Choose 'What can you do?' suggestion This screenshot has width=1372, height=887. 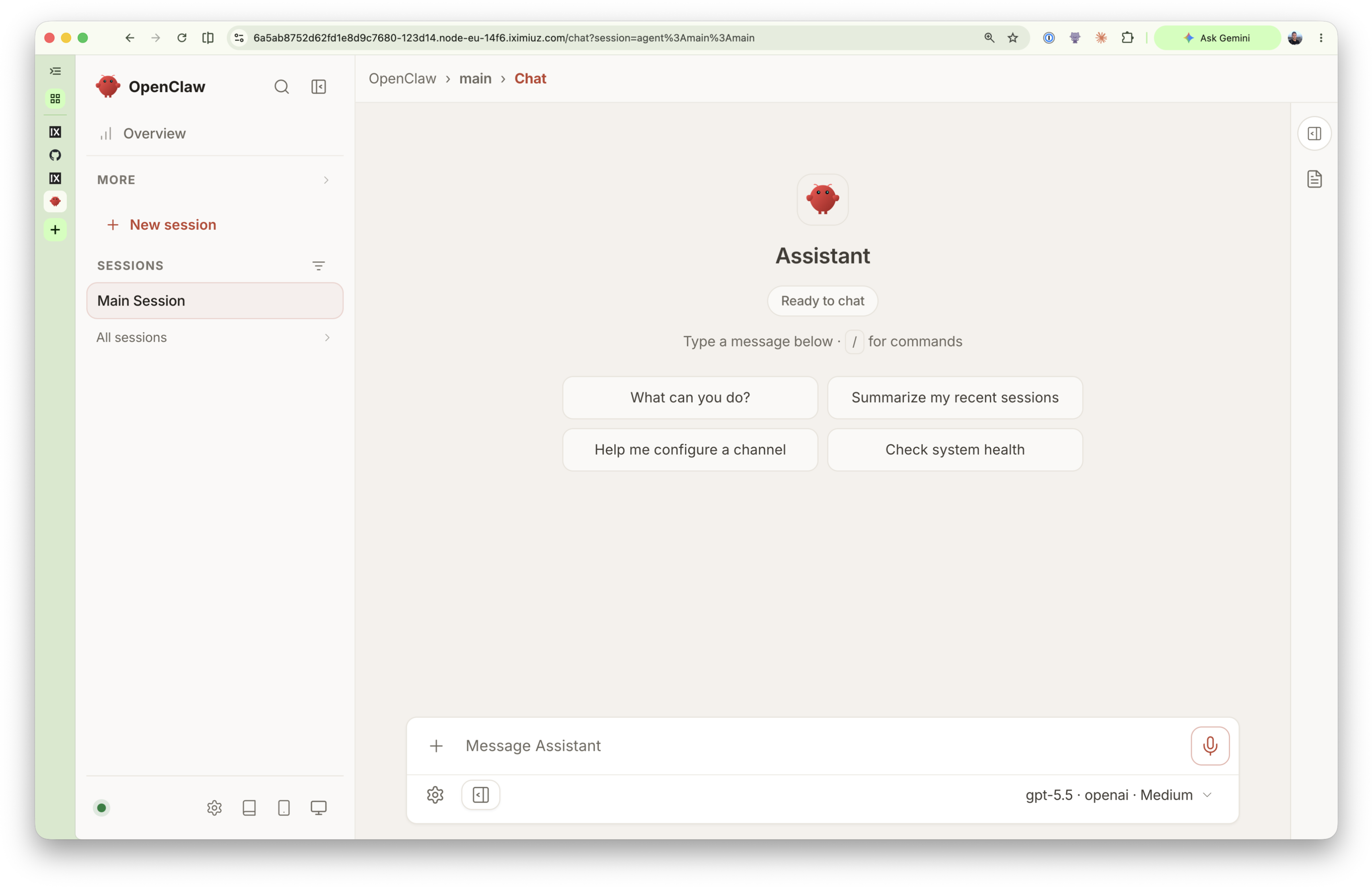(690, 397)
